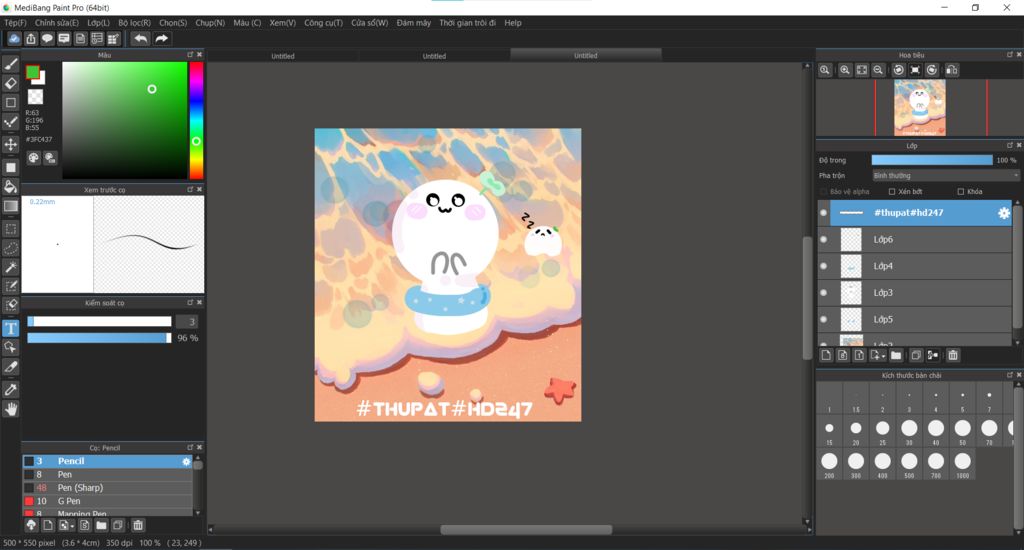Viewport: 1024px width, 550px height.
Task: Select the Magic Wand tool
Action: [10, 267]
